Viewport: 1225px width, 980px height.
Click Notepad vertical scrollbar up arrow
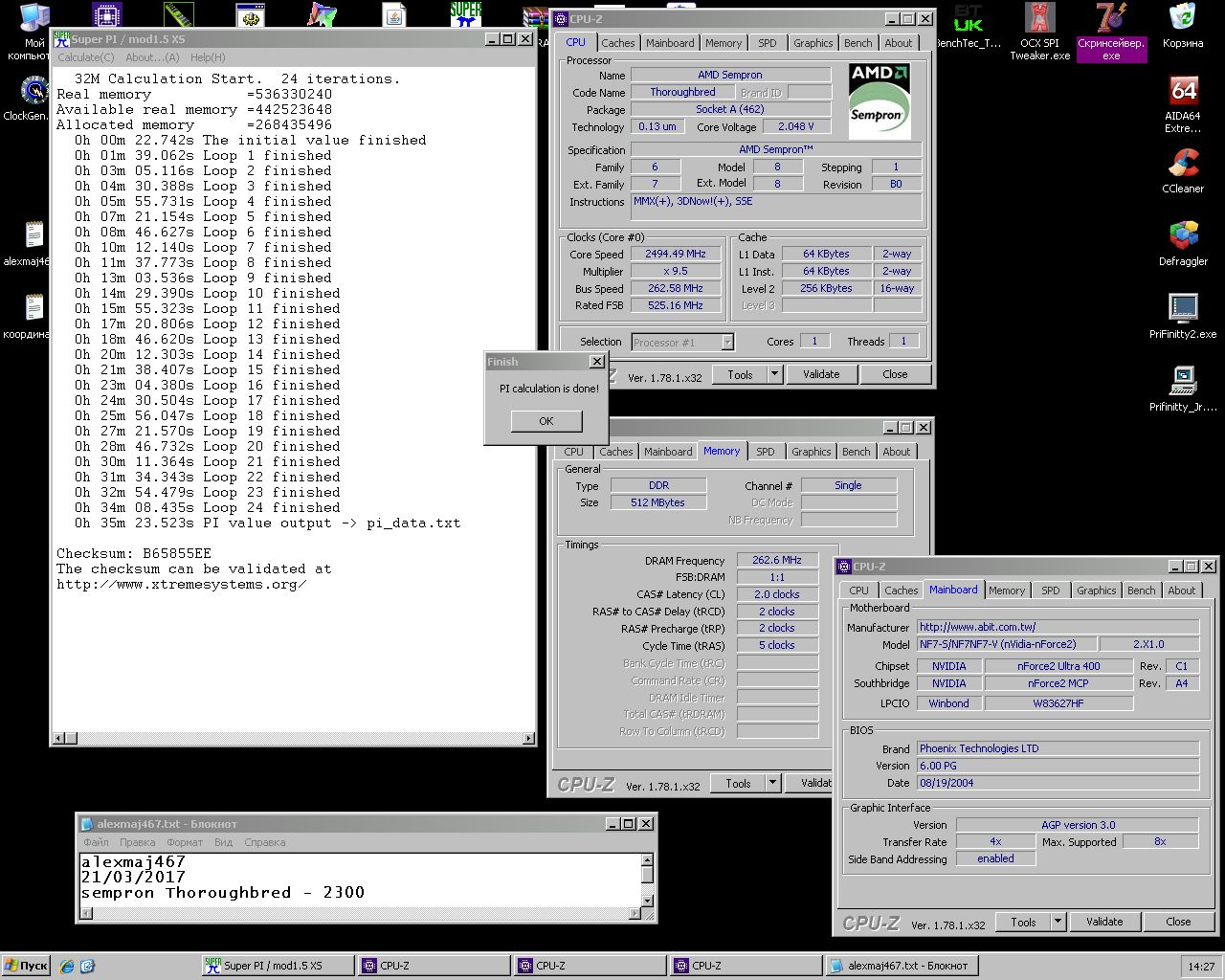click(x=647, y=859)
